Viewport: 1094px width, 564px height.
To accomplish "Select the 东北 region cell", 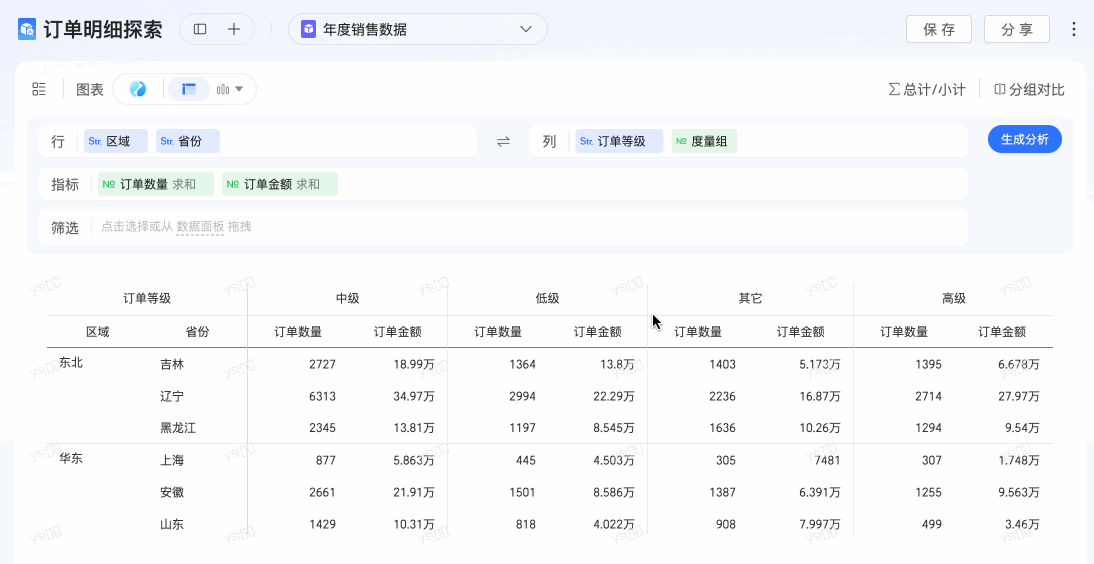I will point(71,363).
